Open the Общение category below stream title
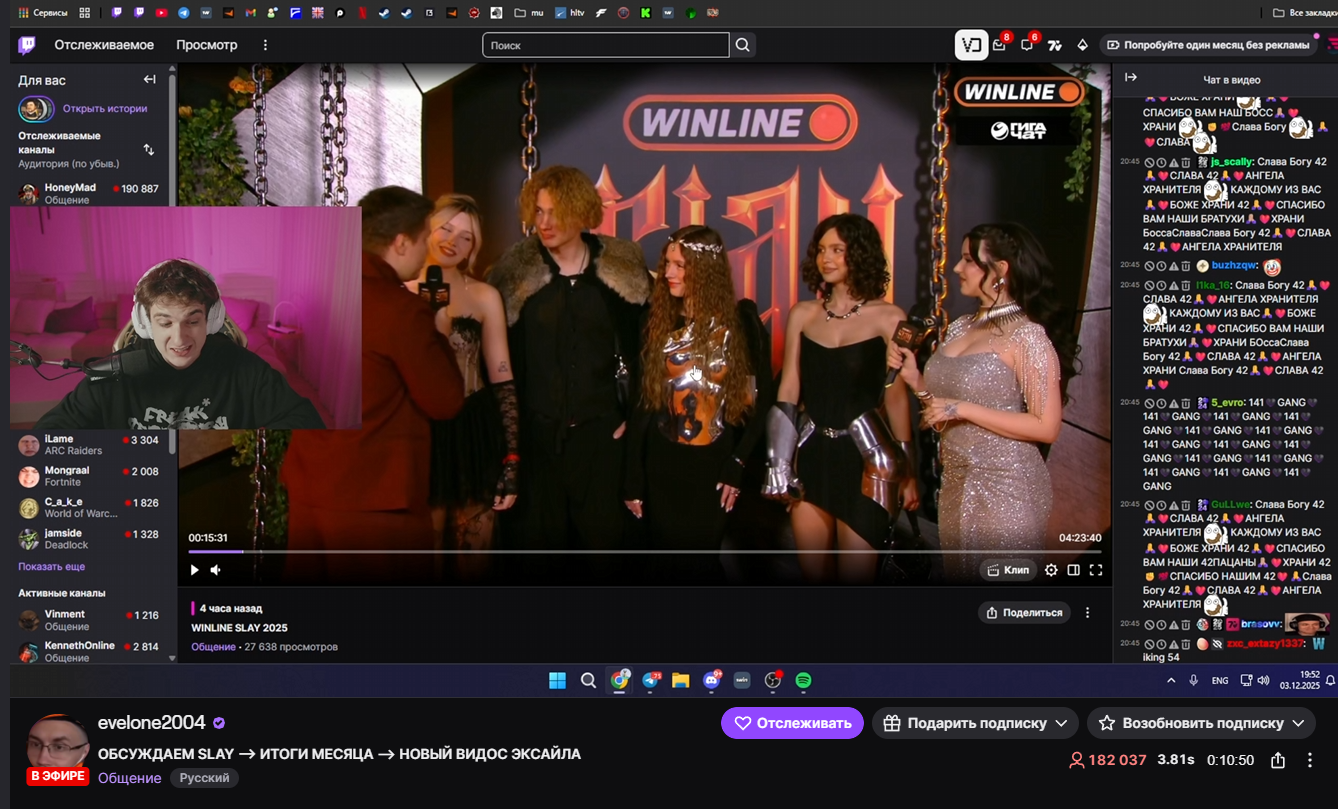This screenshot has height=809, width=1338. [x=130, y=778]
